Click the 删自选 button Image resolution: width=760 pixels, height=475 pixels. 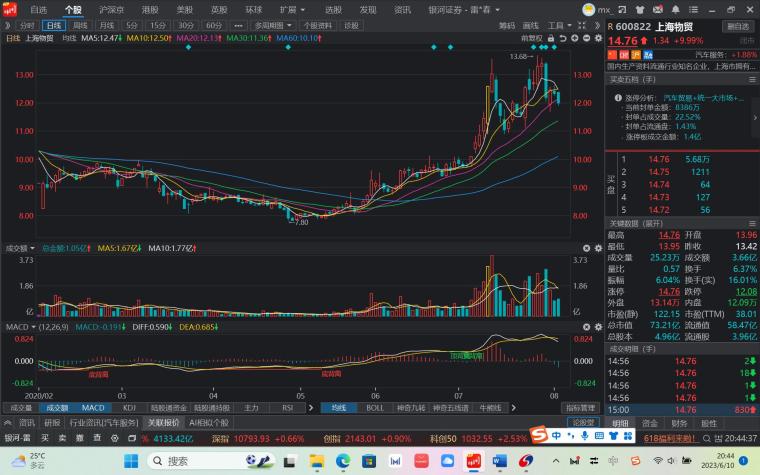[x=737, y=26]
